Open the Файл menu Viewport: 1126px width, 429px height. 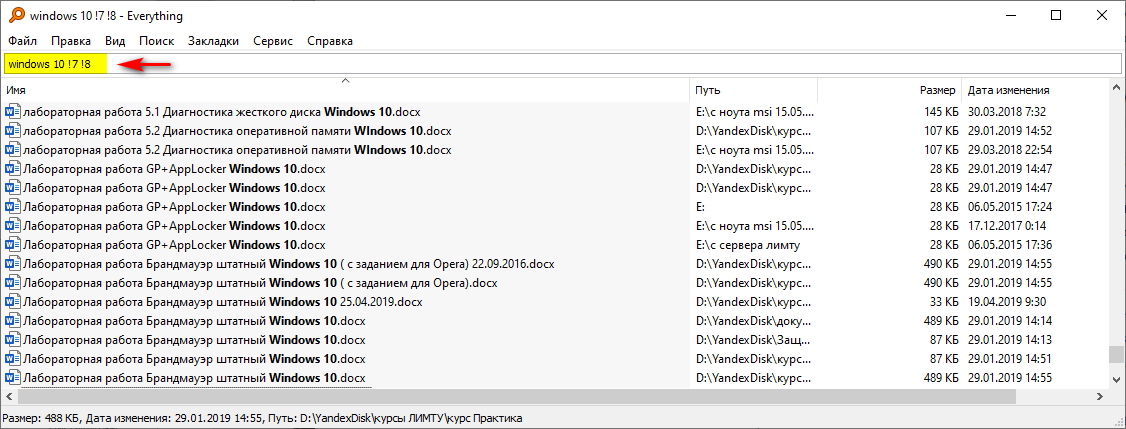tap(21, 41)
